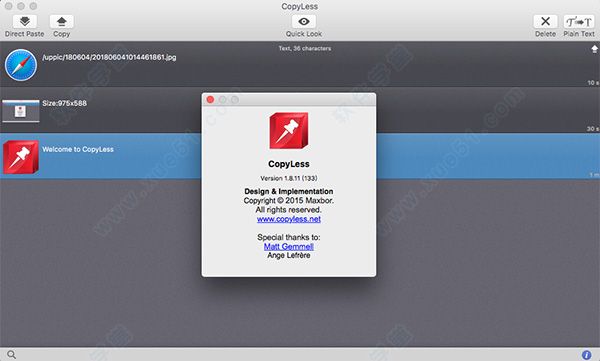Viewport: 600px width, 361px height.
Task: Click the Direct Paste toolbar icon
Action: pos(24,21)
